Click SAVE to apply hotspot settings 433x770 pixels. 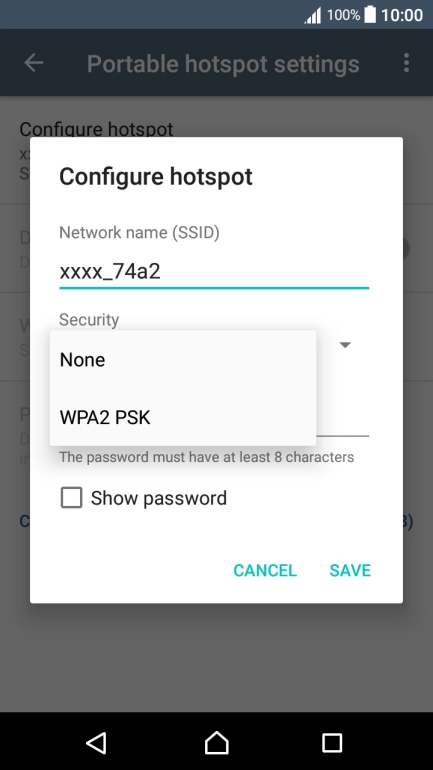pos(350,570)
